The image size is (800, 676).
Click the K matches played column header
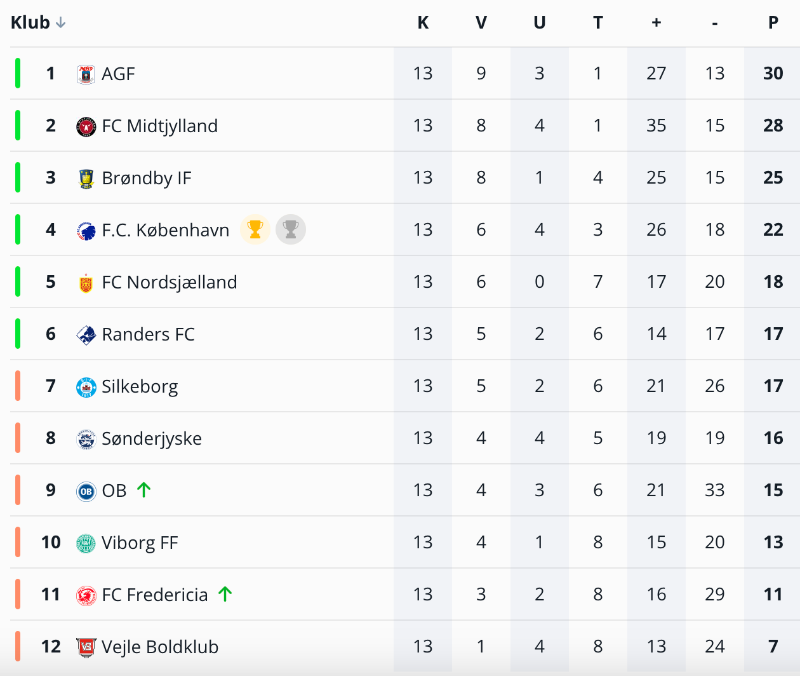click(x=423, y=23)
